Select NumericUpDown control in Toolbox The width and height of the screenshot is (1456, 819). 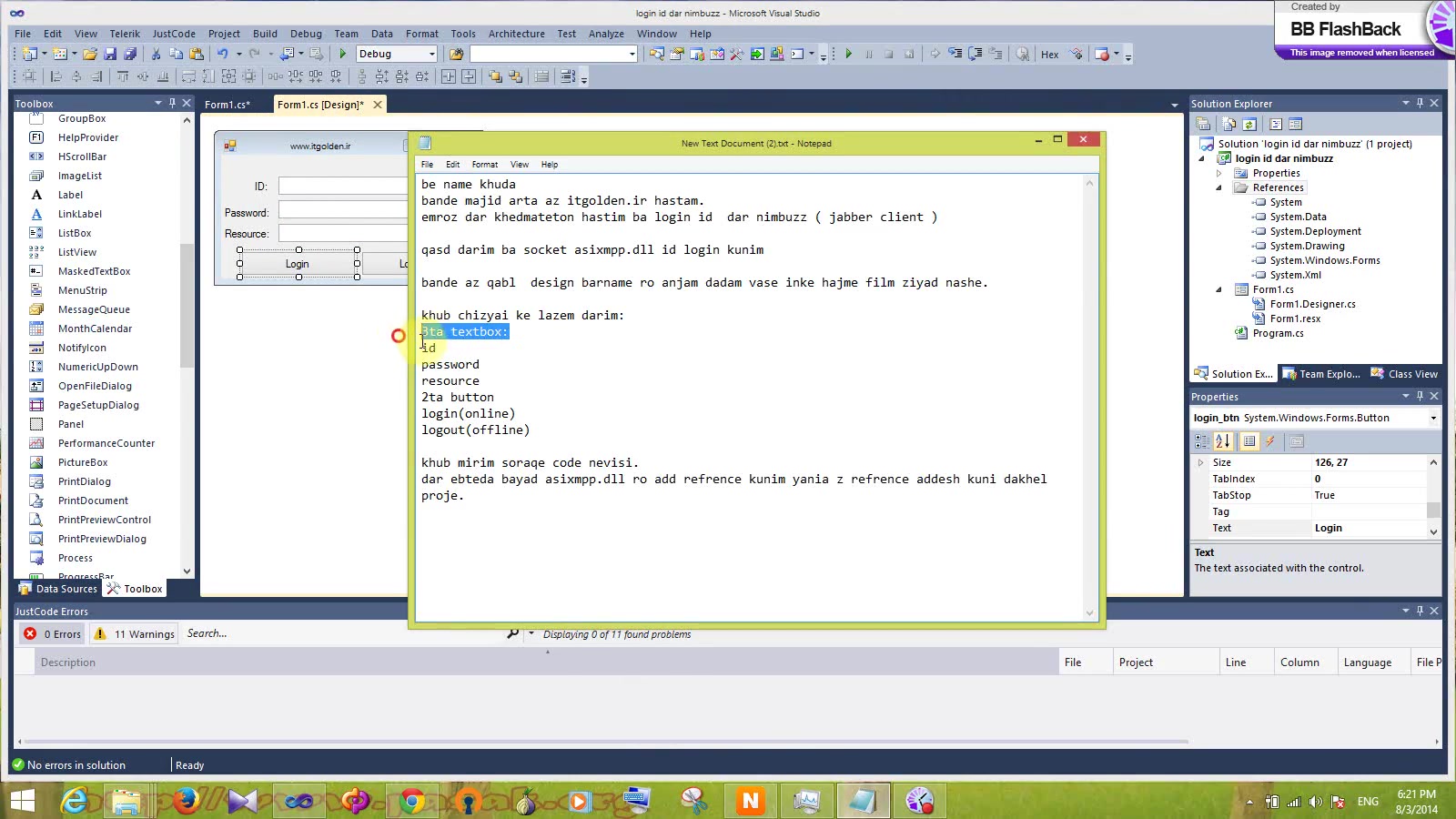pyautogui.click(x=98, y=367)
